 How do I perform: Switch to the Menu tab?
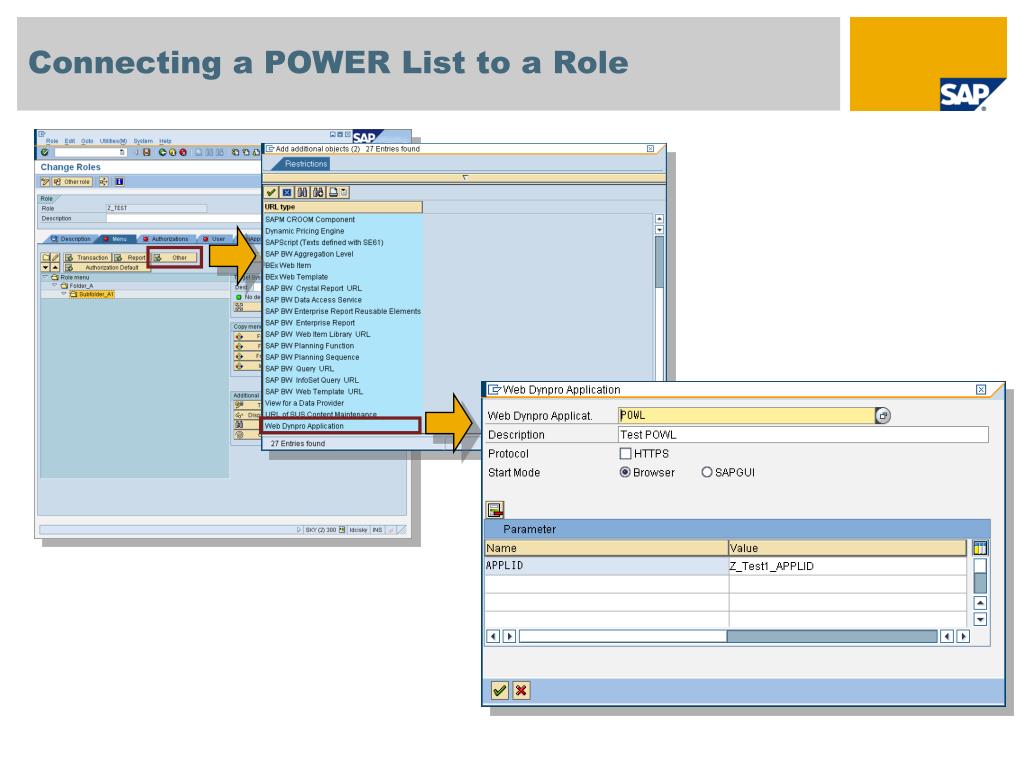point(116,239)
